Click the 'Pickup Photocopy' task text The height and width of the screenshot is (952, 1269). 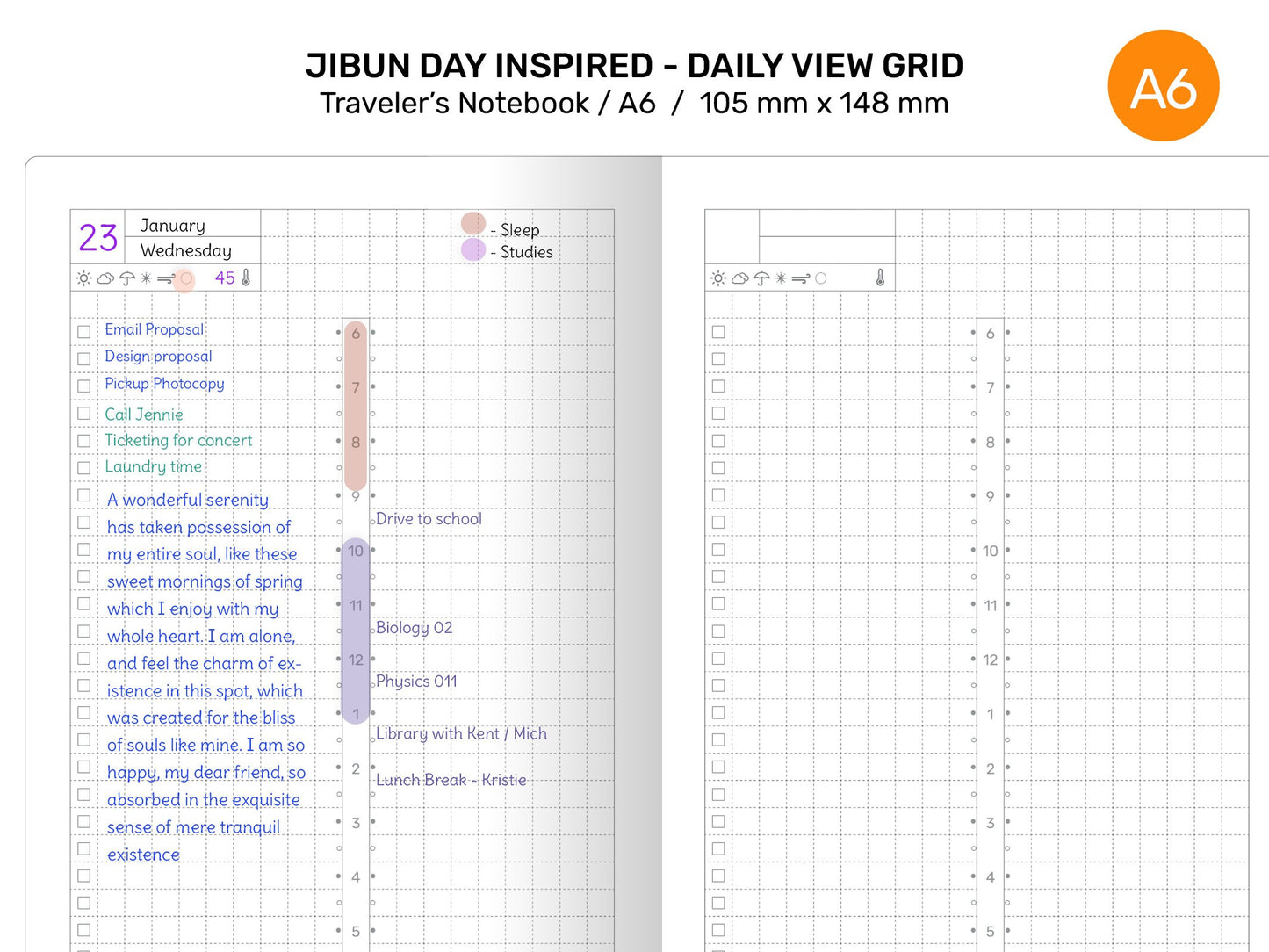[164, 384]
